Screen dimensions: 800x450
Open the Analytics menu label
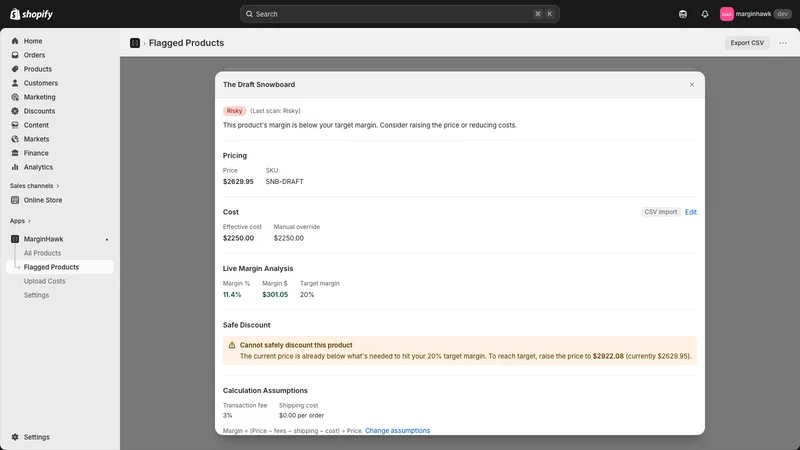(x=38, y=167)
